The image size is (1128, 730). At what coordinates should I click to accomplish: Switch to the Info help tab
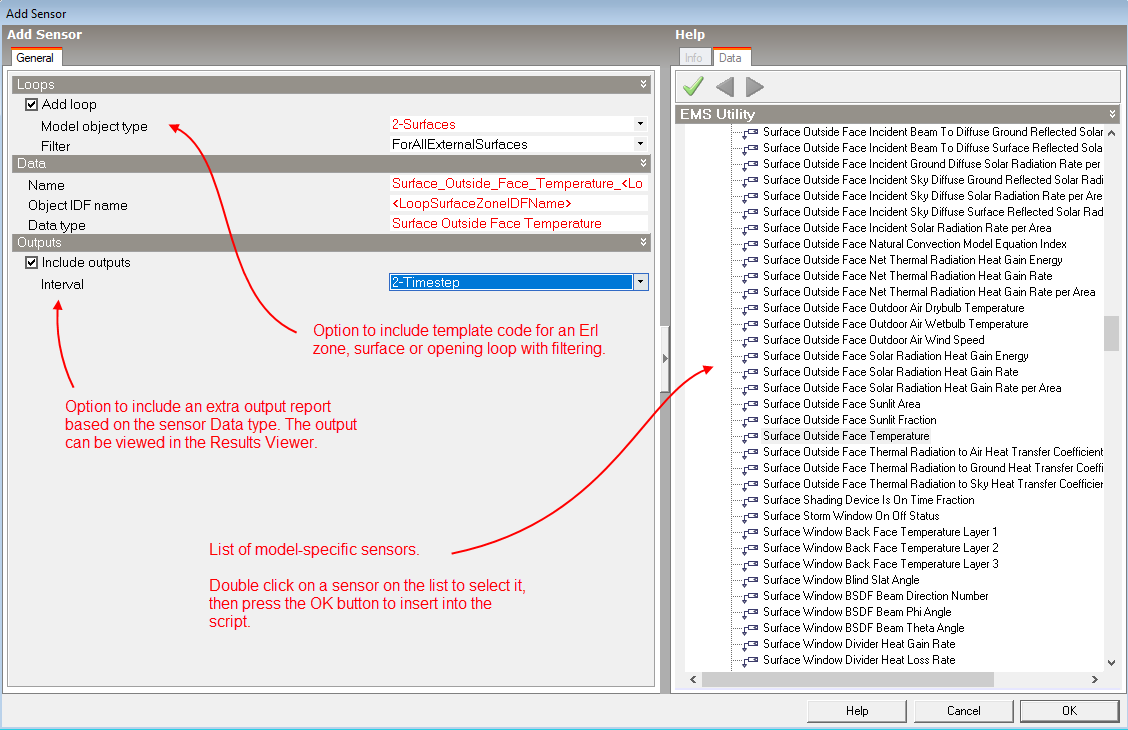[693, 58]
